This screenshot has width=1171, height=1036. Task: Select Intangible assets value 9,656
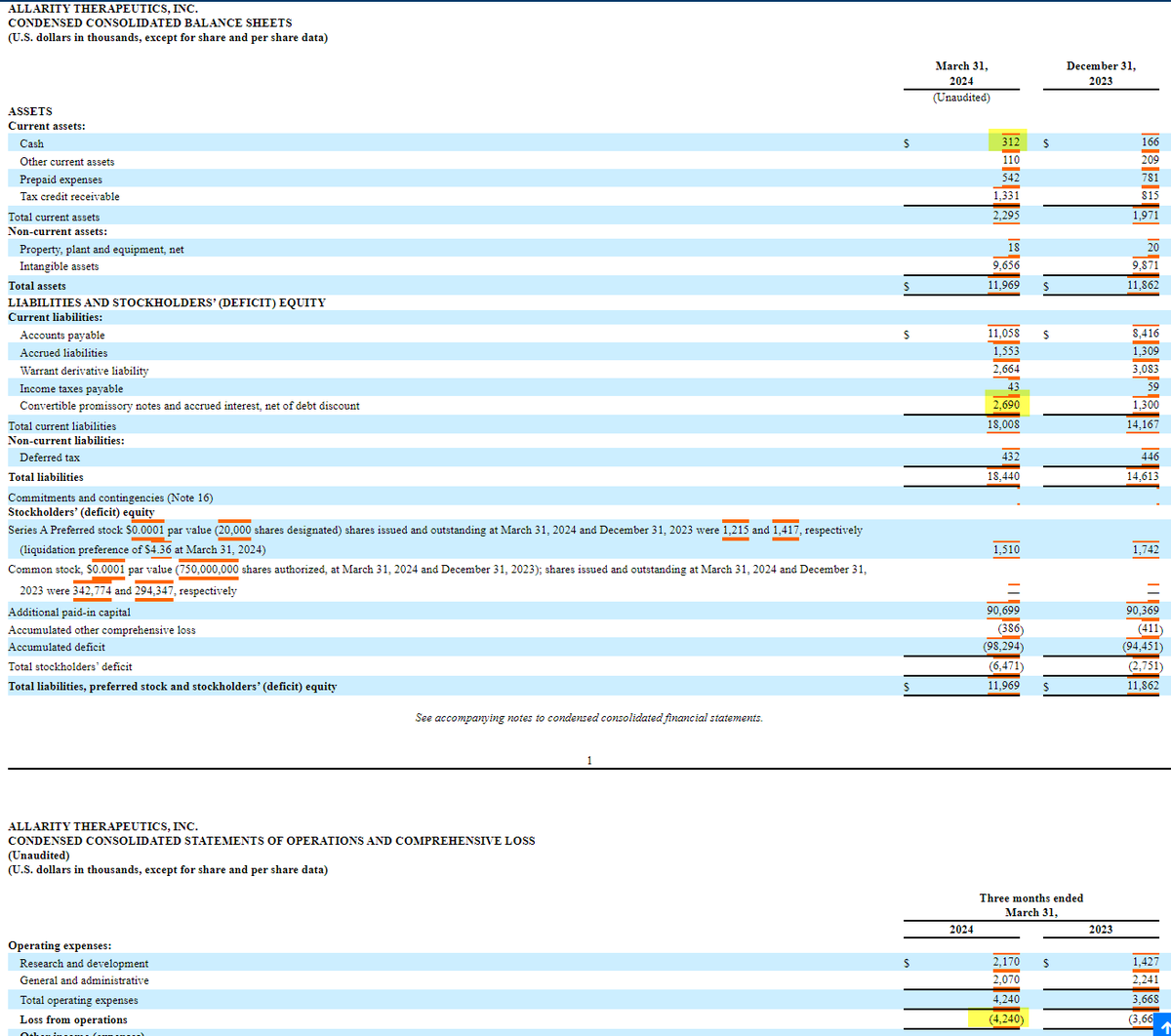coord(1005,266)
